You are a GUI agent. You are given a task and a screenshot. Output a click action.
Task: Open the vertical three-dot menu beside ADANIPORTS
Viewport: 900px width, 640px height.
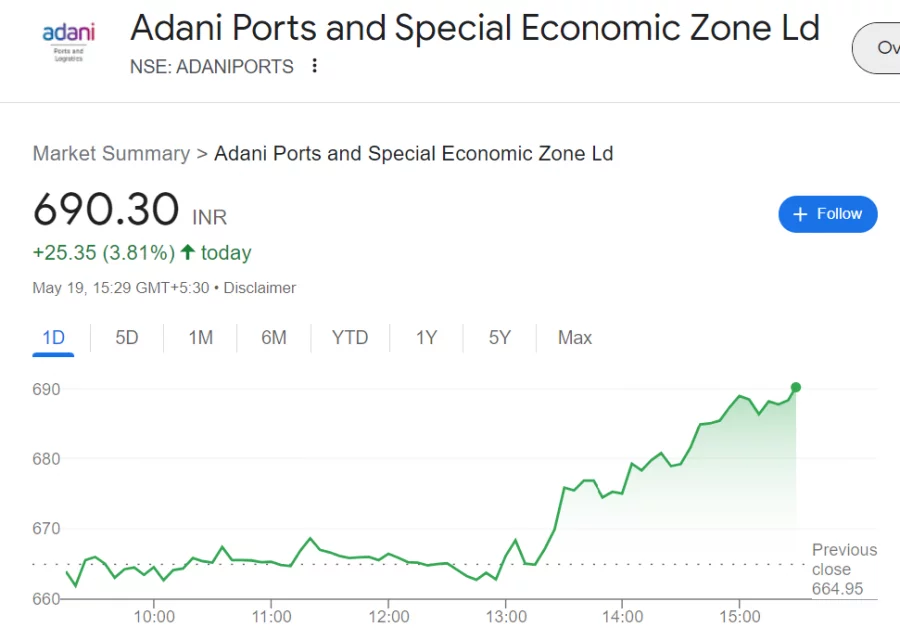(314, 66)
